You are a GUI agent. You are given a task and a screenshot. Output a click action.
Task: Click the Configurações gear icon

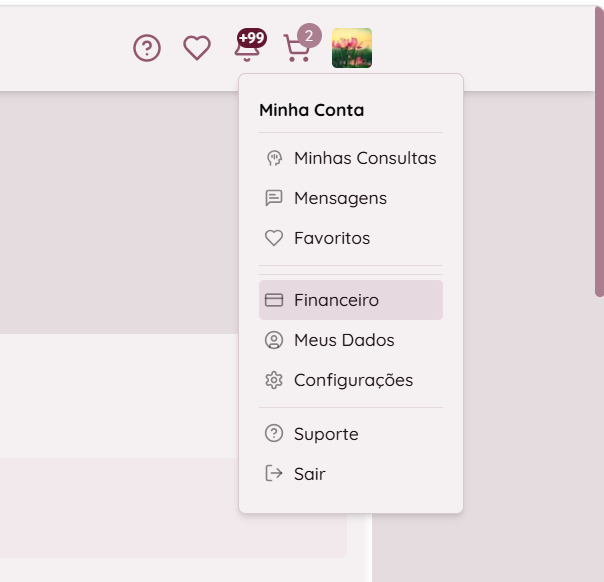[x=274, y=380]
